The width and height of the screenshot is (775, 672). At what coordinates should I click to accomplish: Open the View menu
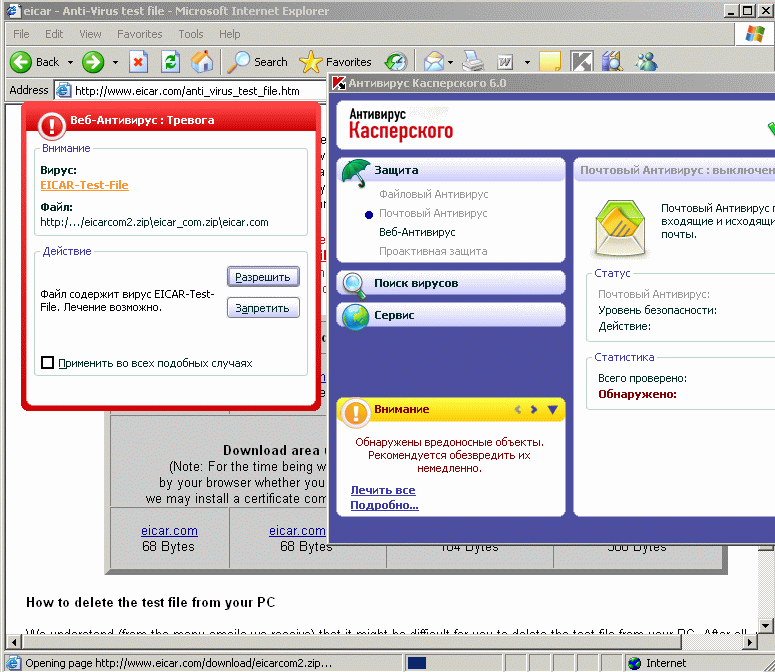pyautogui.click(x=90, y=34)
